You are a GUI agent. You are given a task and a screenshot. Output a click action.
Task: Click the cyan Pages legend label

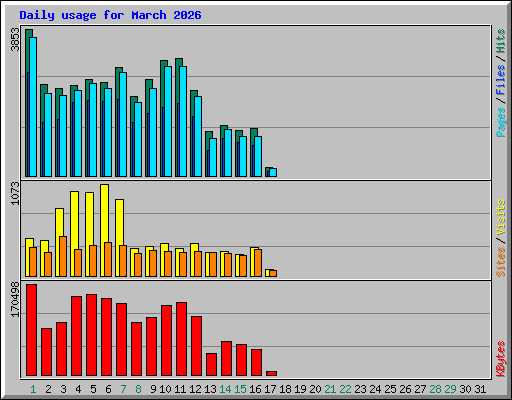[500, 122]
